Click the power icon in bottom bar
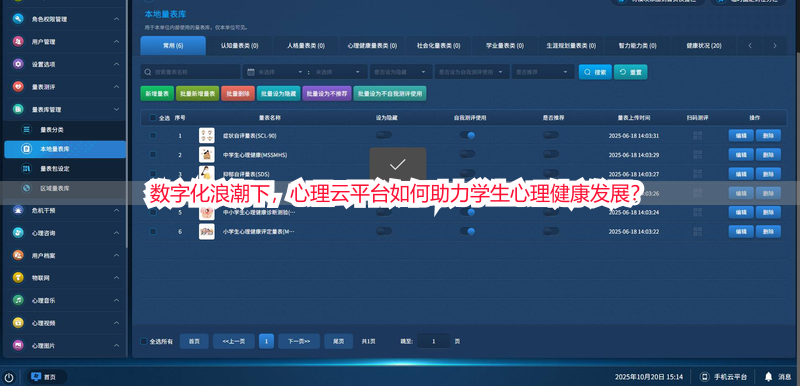 (9, 377)
